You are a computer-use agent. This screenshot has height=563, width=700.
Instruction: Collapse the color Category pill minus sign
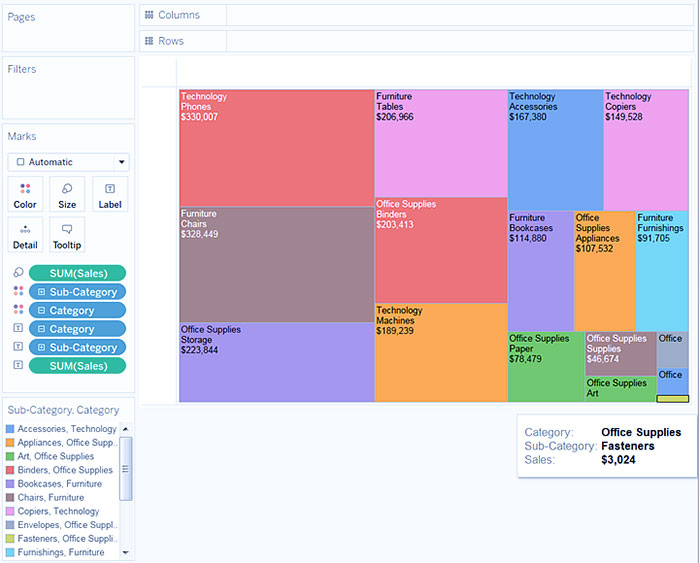42,310
